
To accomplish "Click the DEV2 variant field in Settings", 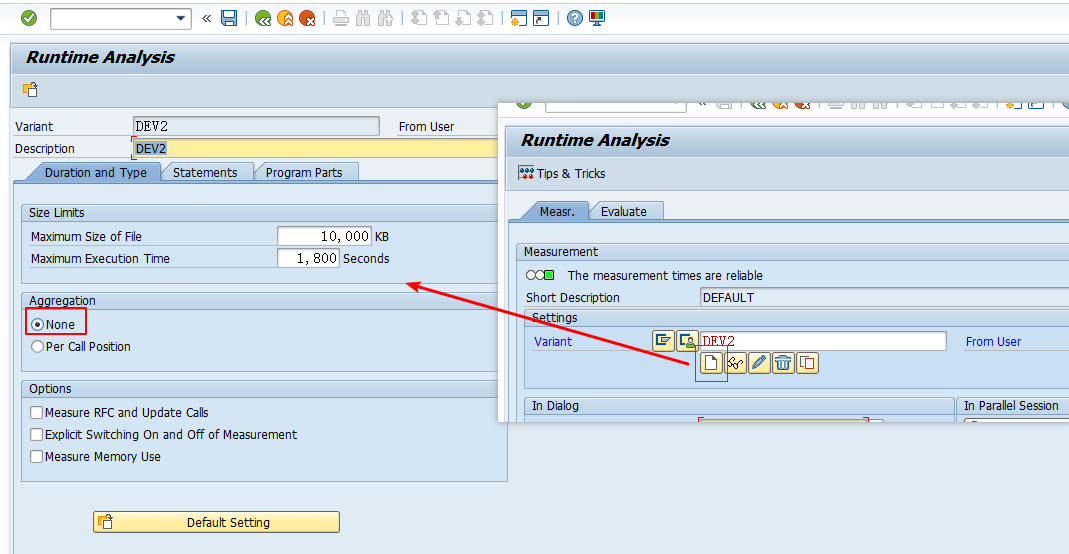I will click(823, 341).
